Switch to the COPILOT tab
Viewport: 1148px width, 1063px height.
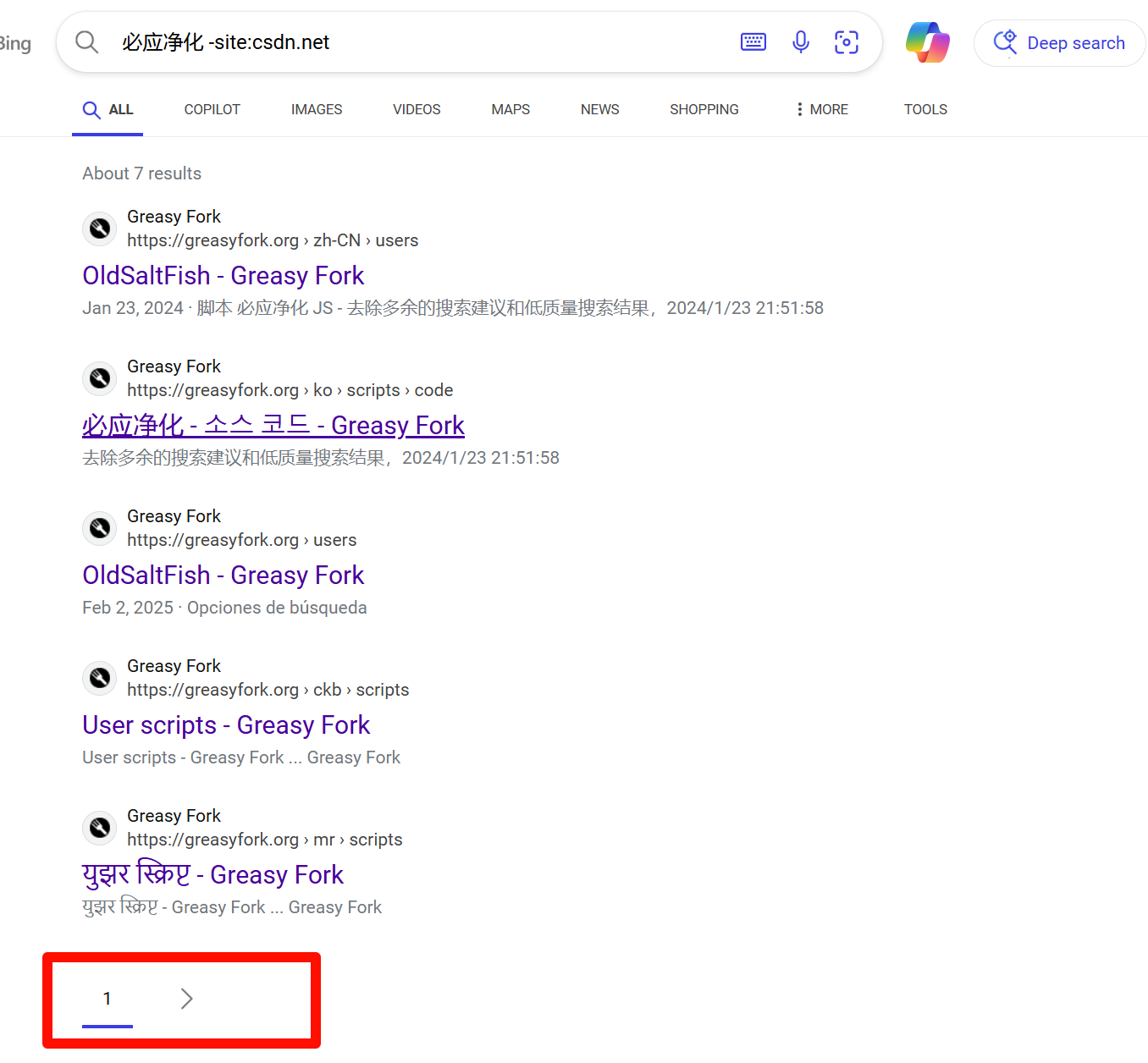coord(212,109)
